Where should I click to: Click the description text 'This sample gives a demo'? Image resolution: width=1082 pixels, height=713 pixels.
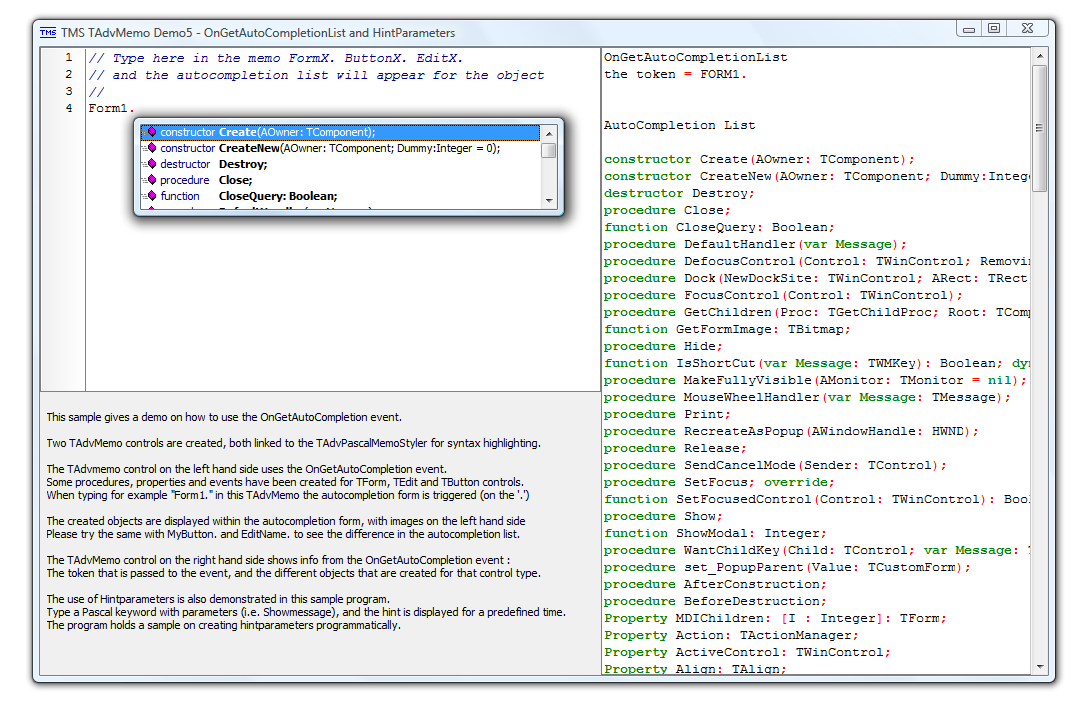[x=224, y=417]
